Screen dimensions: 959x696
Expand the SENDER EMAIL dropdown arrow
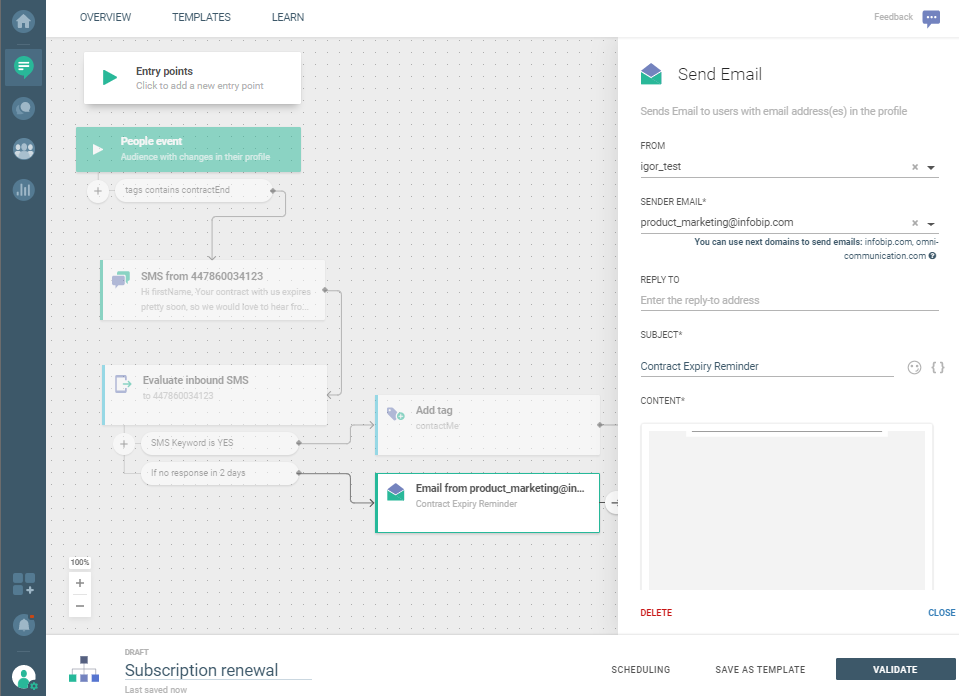[931, 224]
